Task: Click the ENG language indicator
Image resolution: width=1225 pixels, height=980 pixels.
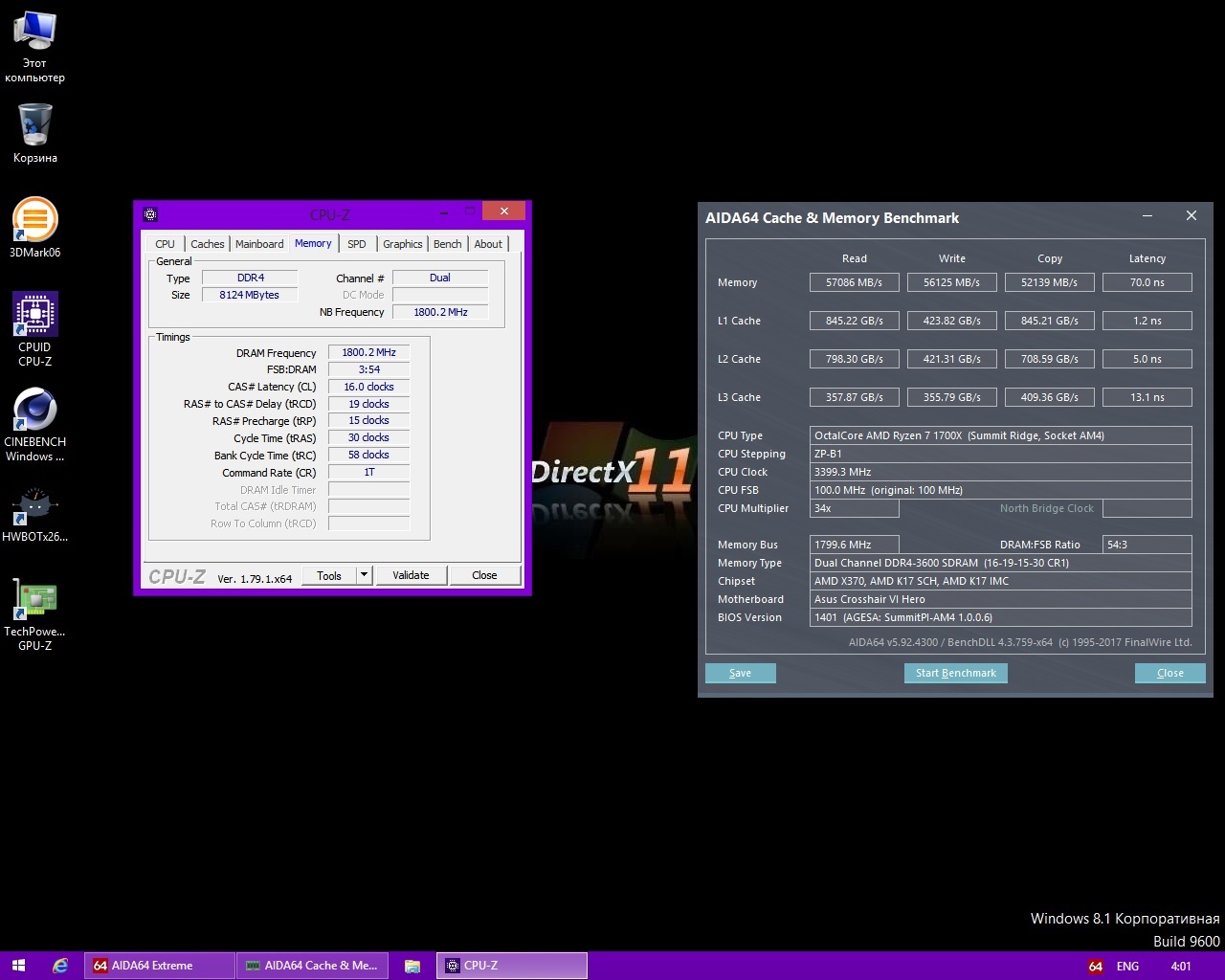Action: pos(1127,967)
